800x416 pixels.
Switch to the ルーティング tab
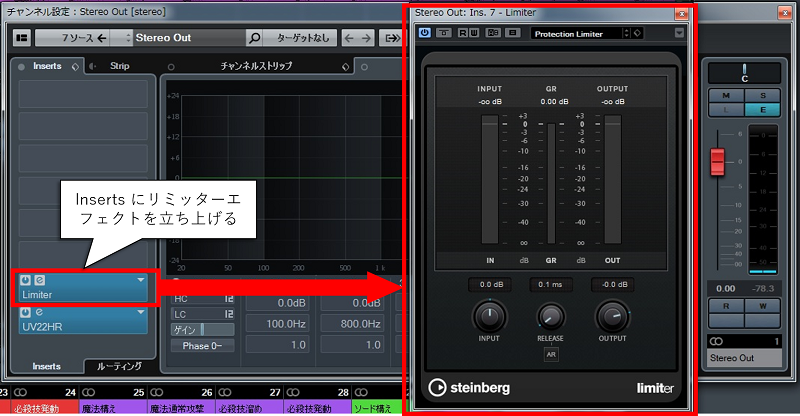point(119,366)
